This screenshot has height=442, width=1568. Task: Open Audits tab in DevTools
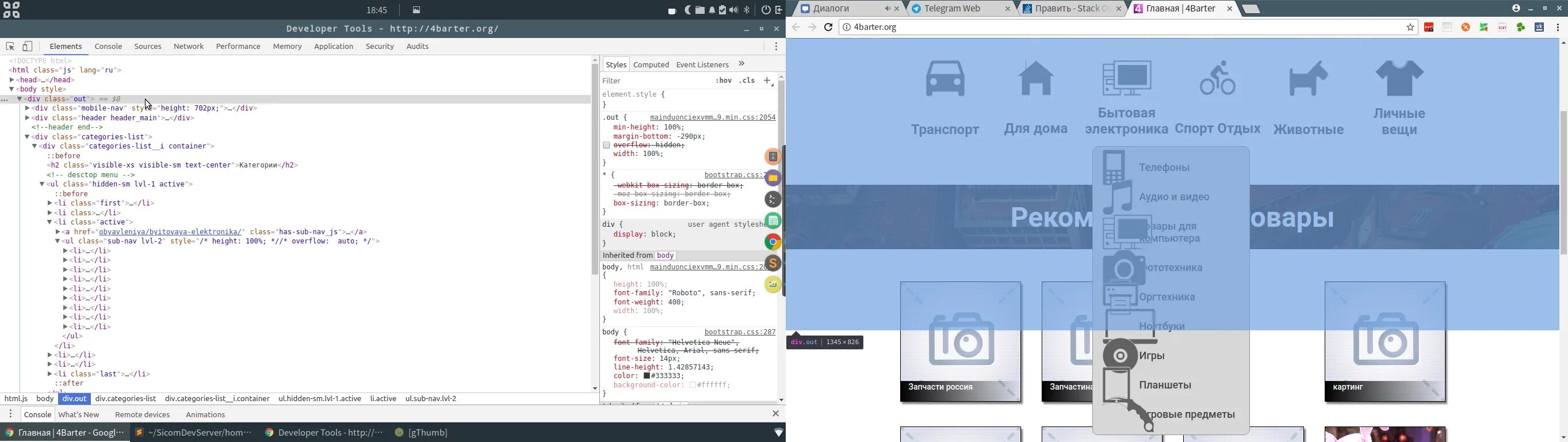click(418, 46)
